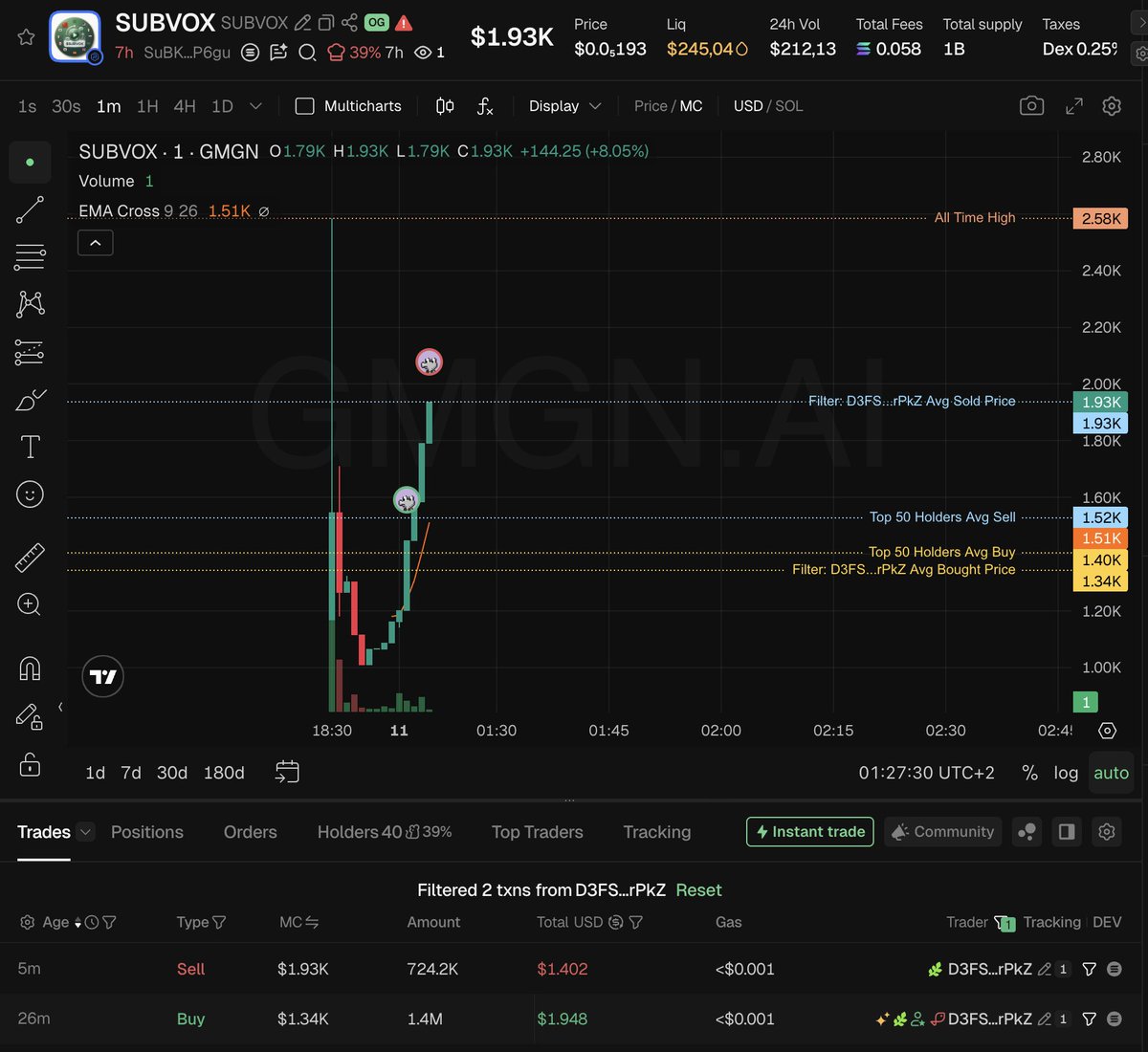
Task: Collapse the indicator legend with up chevron
Action: coord(96,243)
